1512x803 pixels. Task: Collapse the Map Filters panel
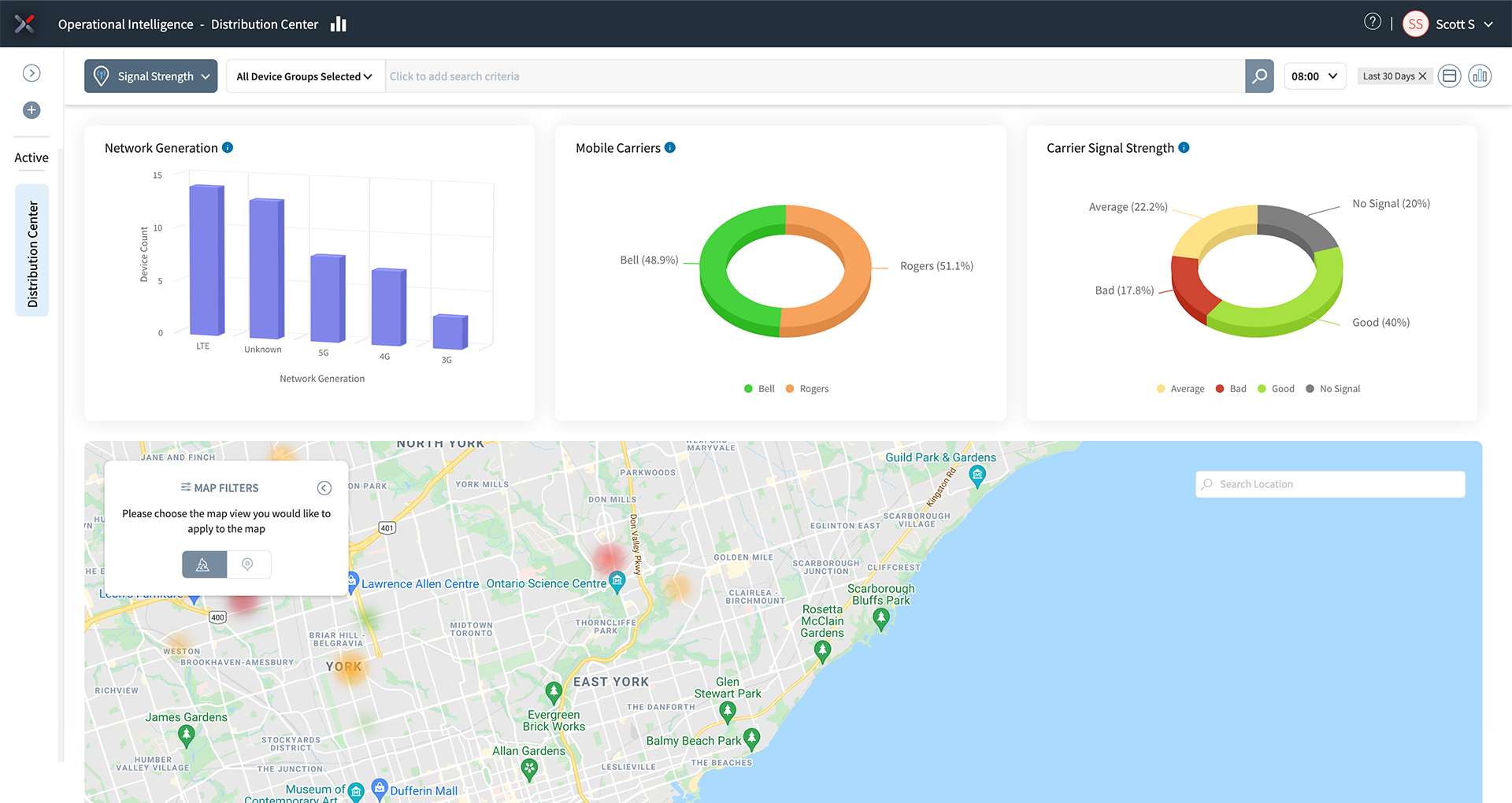324,488
